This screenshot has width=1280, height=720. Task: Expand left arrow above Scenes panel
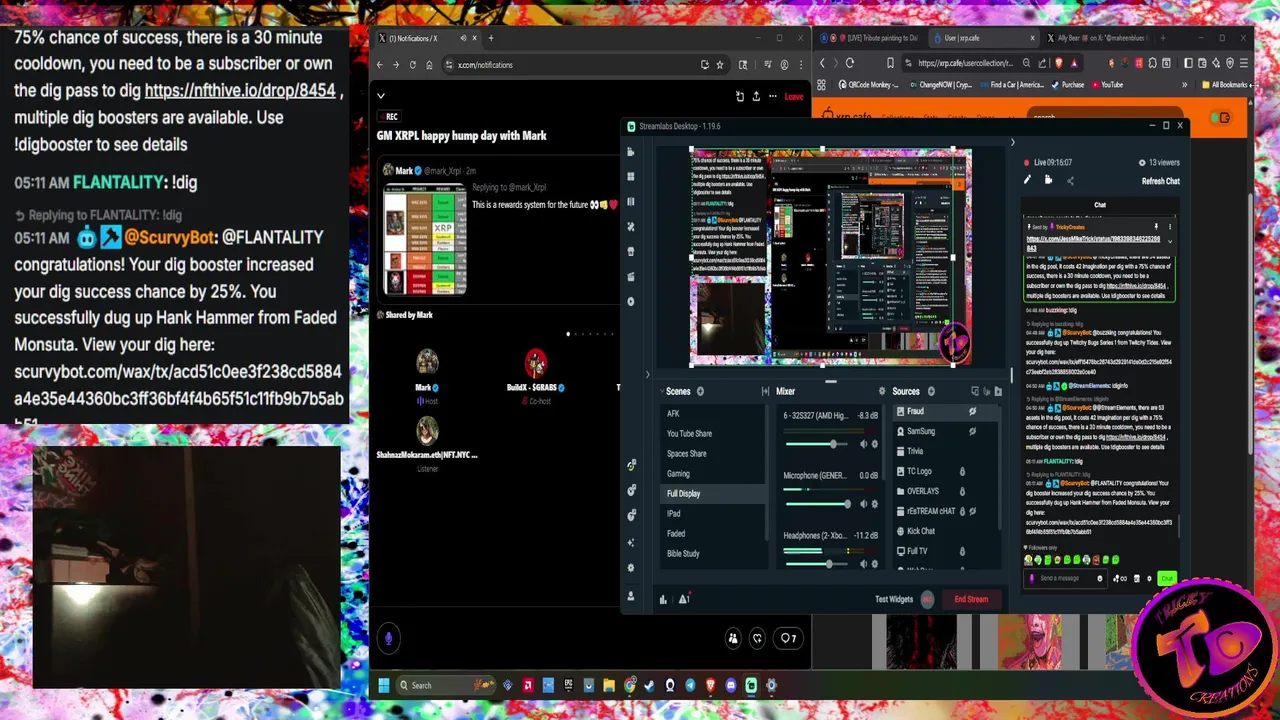click(x=647, y=375)
